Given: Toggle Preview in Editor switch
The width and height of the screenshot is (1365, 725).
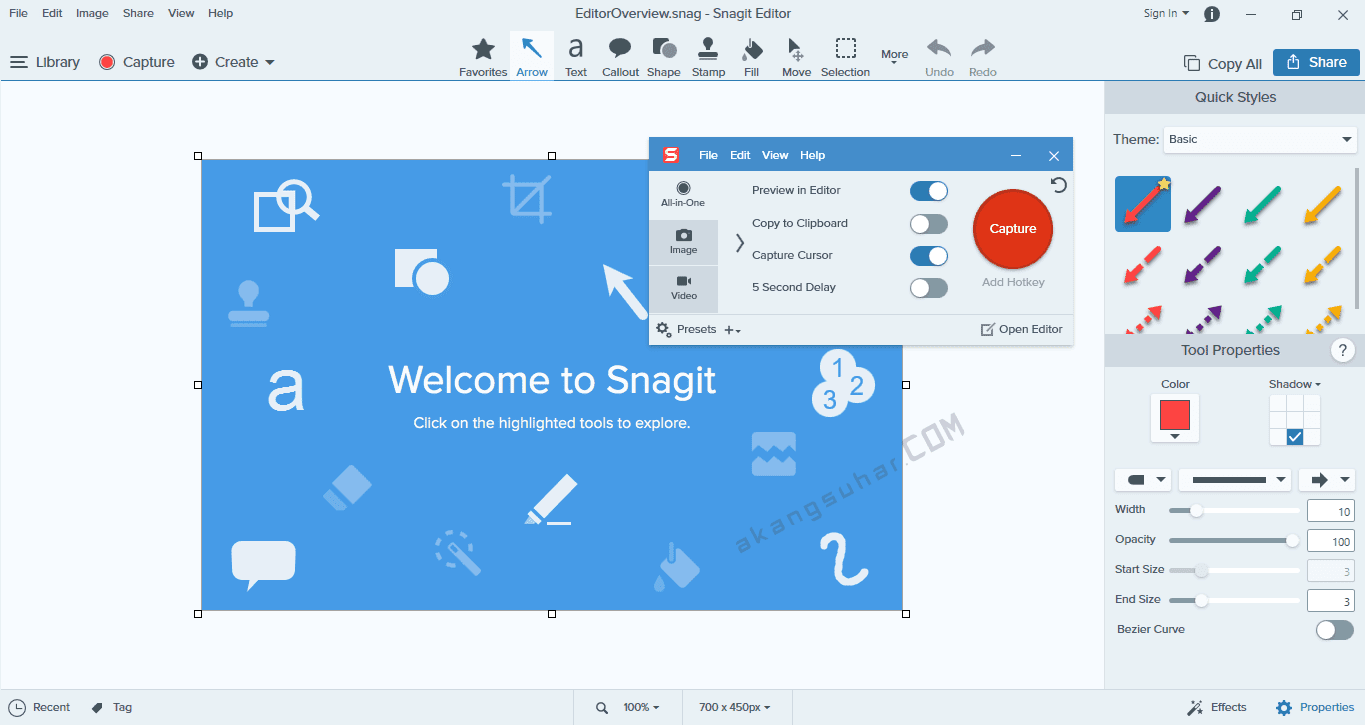Looking at the screenshot, I should pos(928,191).
